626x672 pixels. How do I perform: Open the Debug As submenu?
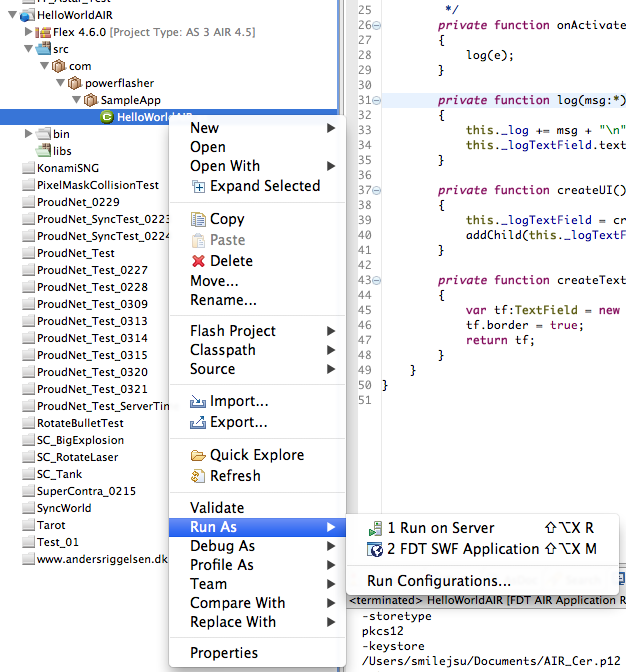[x=258, y=546]
